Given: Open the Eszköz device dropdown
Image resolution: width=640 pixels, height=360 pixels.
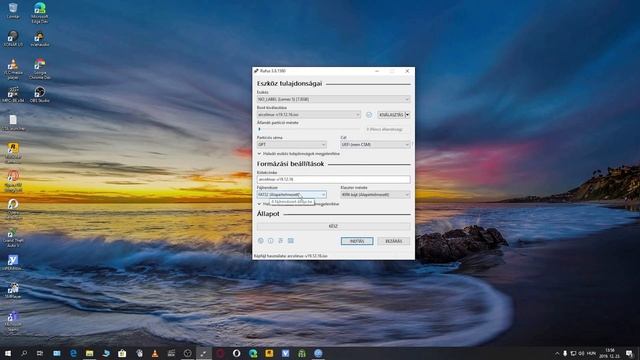Looking at the screenshot, I should 333,99.
